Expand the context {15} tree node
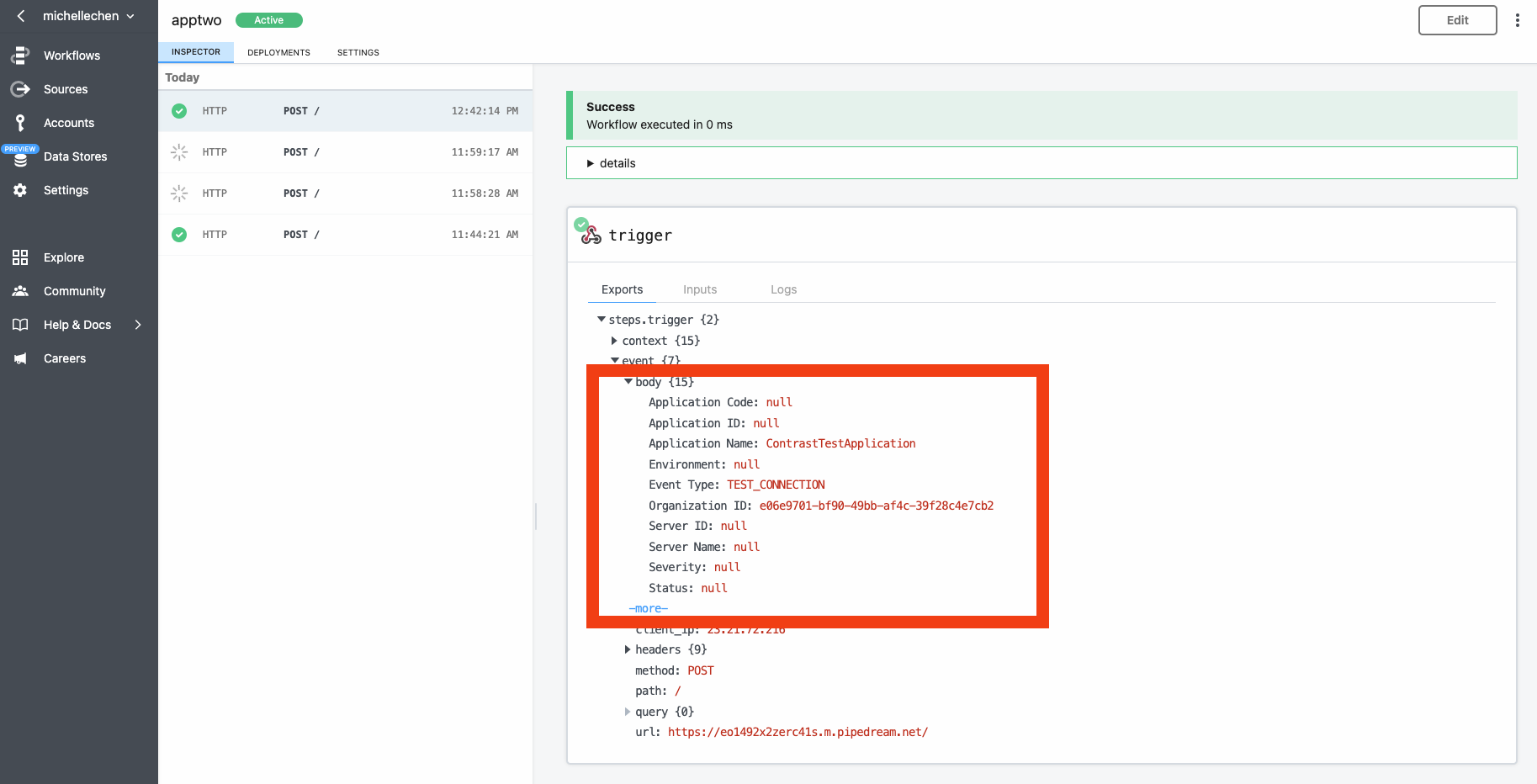This screenshot has width=1537, height=784. coord(614,341)
